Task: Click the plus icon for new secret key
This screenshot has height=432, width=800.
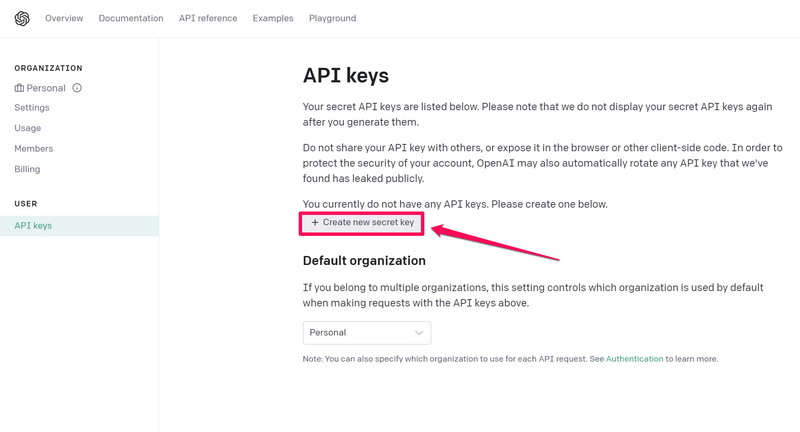Action: coord(315,223)
